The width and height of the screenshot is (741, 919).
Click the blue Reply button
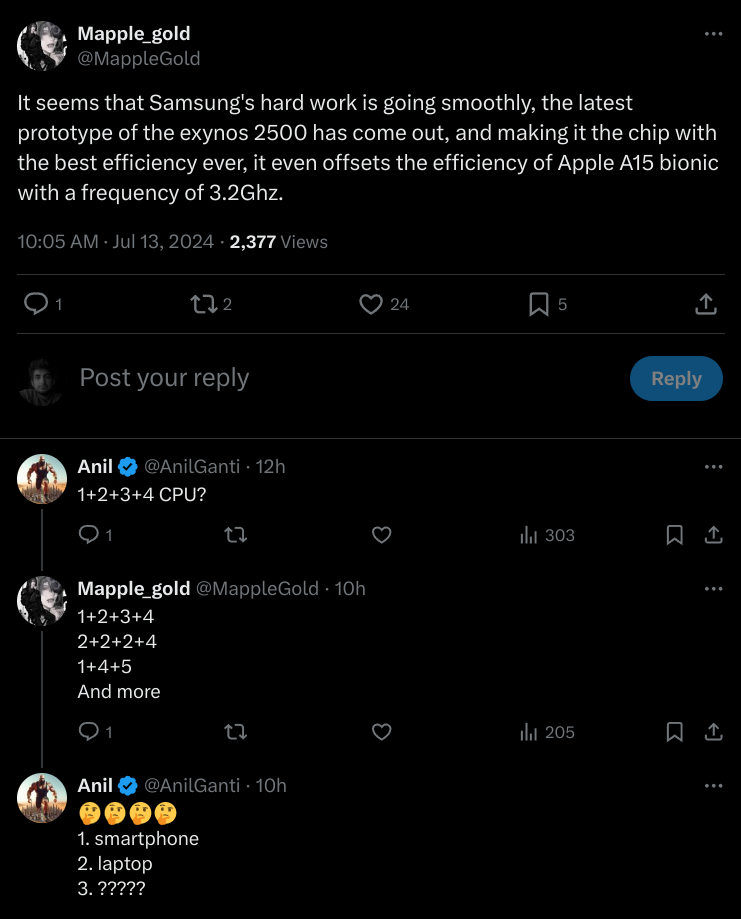tap(676, 379)
